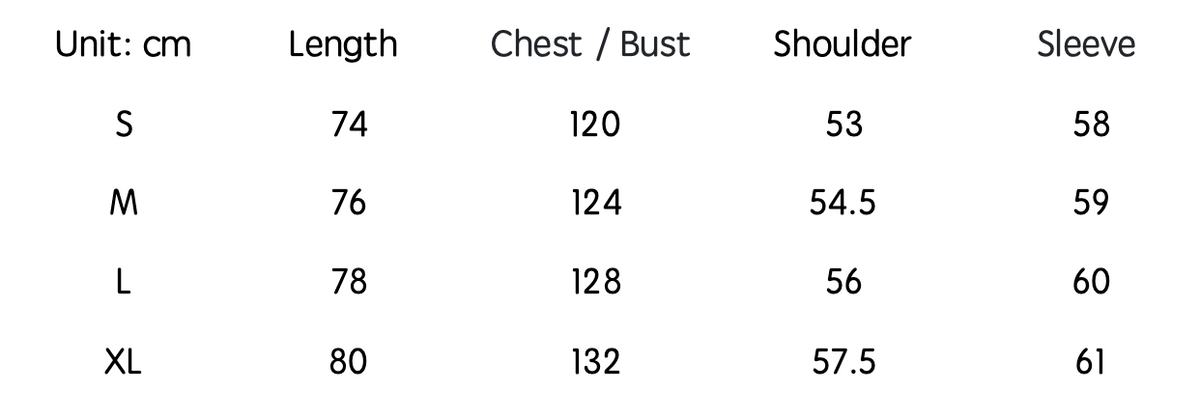The width and height of the screenshot is (1200, 419).
Task: Click the length value 78
Action: pyautogui.click(x=349, y=283)
